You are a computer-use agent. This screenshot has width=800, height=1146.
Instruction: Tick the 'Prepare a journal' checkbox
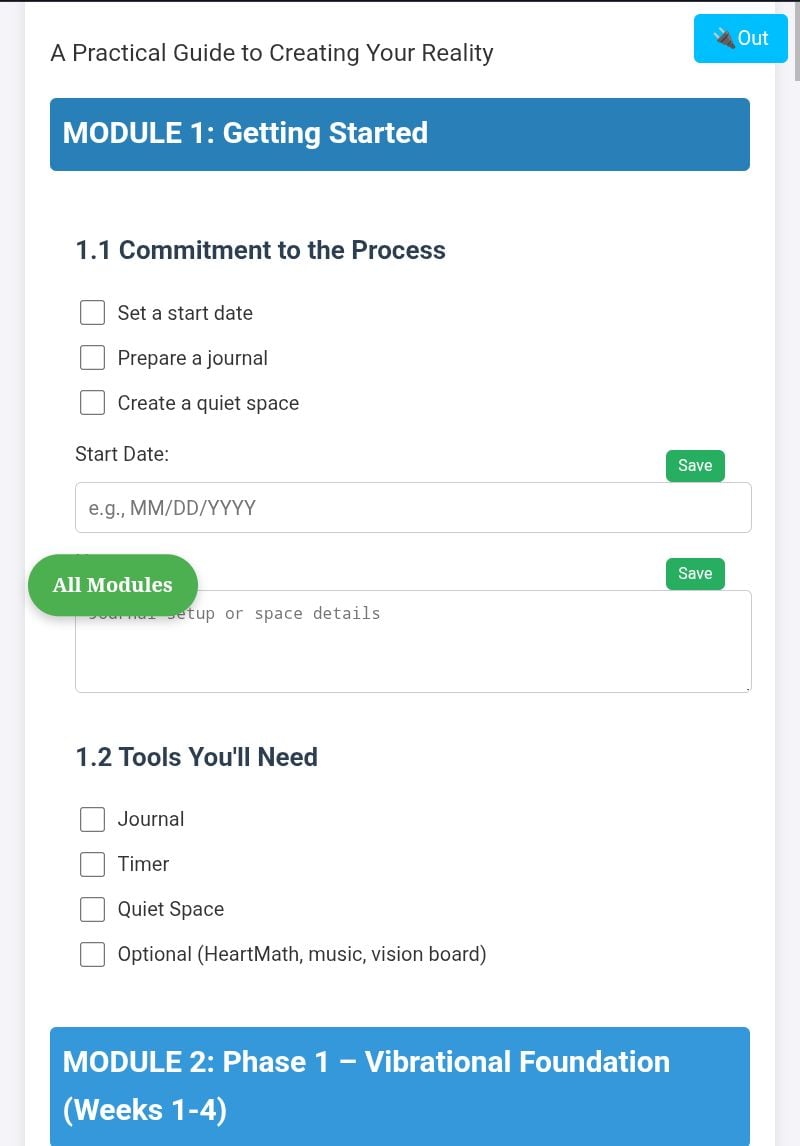93,358
